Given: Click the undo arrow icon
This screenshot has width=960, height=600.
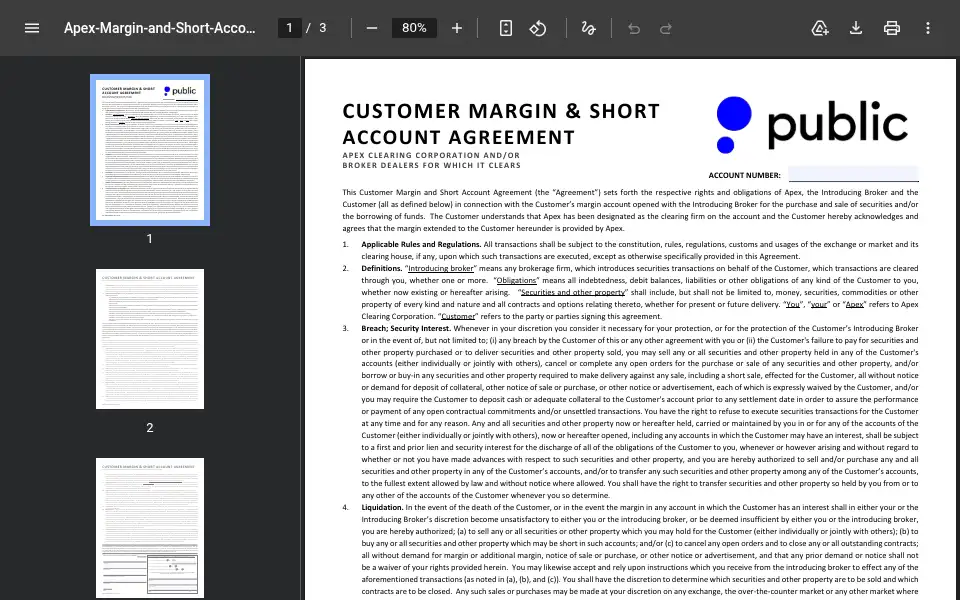Looking at the screenshot, I should (634, 28).
